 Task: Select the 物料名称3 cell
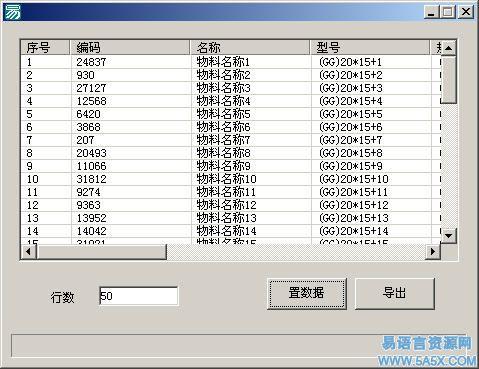tap(251, 88)
